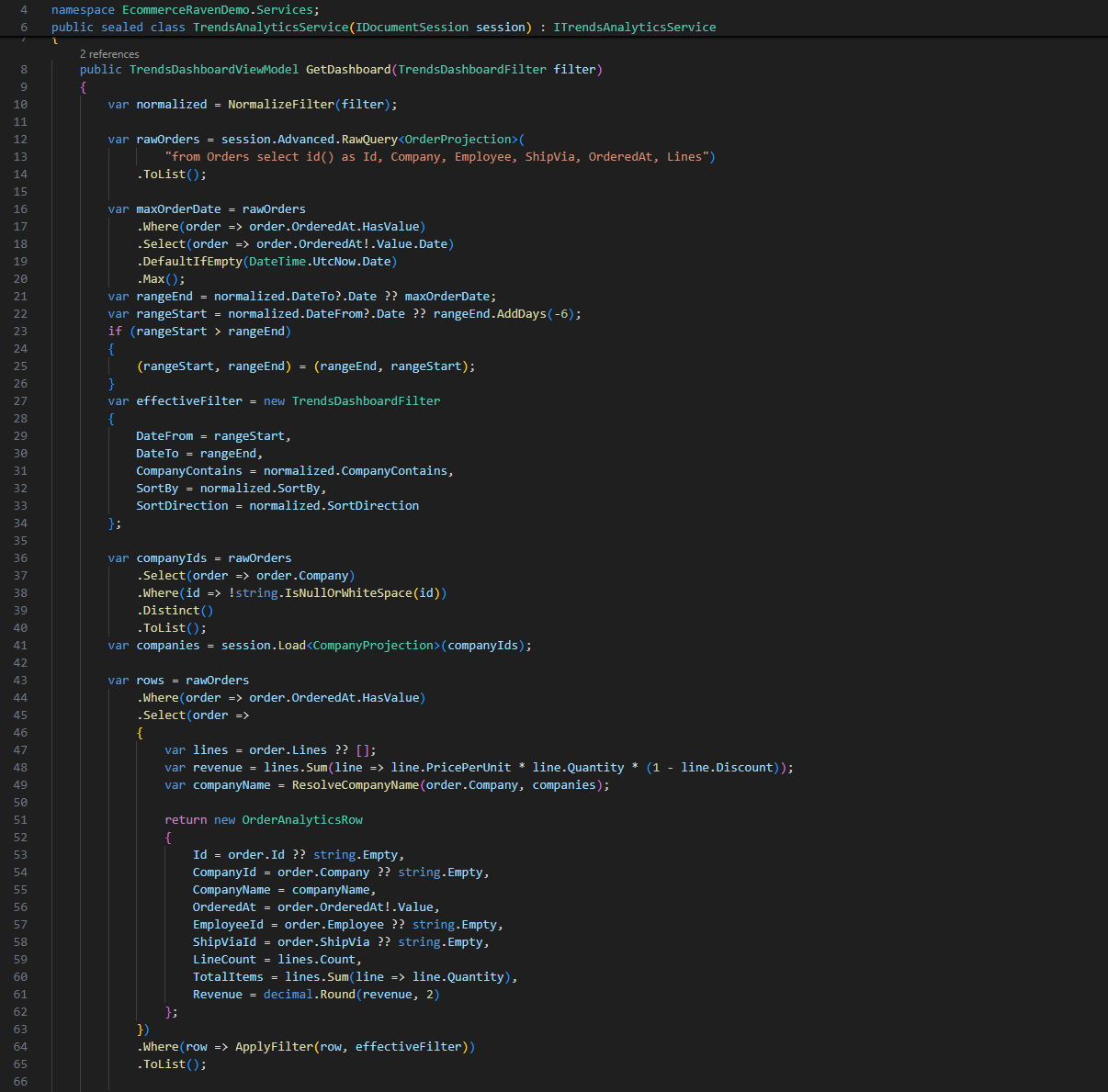Viewport: 1108px width, 1092px height.
Task: Click line number 23 beside the if statement
Action: (20, 332)
